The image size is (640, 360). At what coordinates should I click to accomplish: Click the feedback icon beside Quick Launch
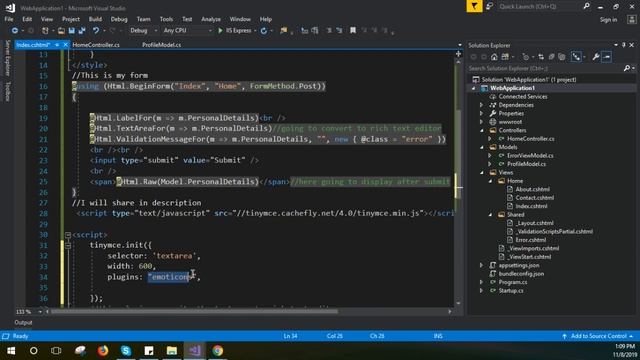pos(489,6)
